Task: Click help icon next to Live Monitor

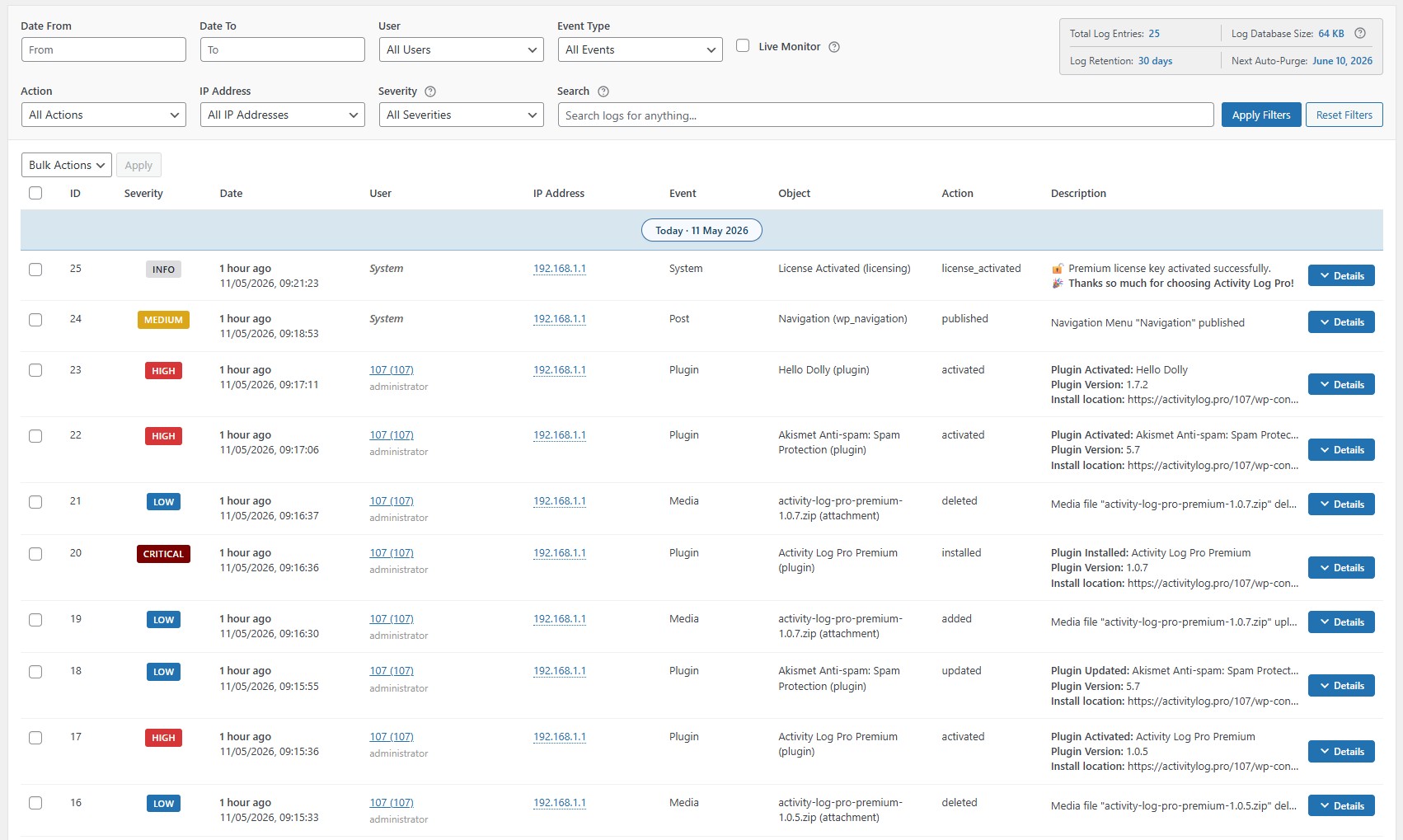Action: coord(834,47)
